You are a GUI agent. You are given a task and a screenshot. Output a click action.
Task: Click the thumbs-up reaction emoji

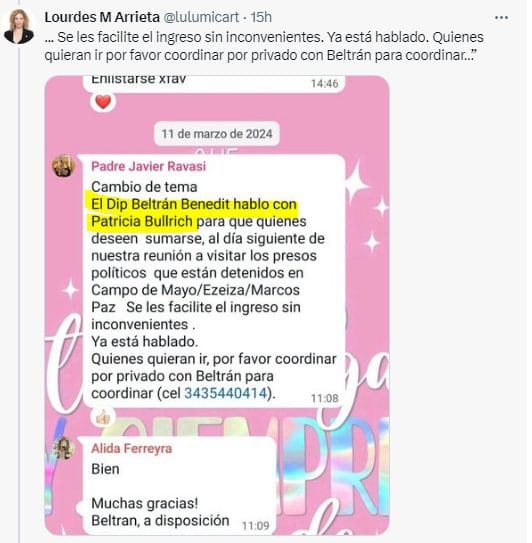coord(103,418)
